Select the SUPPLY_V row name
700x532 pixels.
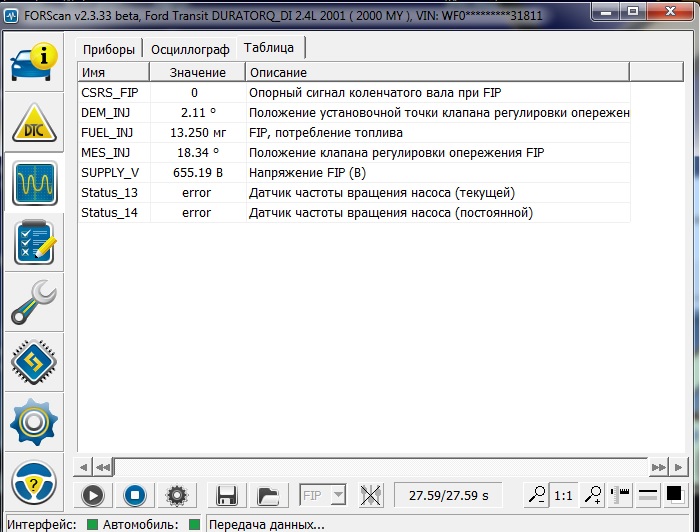[110, 173]
